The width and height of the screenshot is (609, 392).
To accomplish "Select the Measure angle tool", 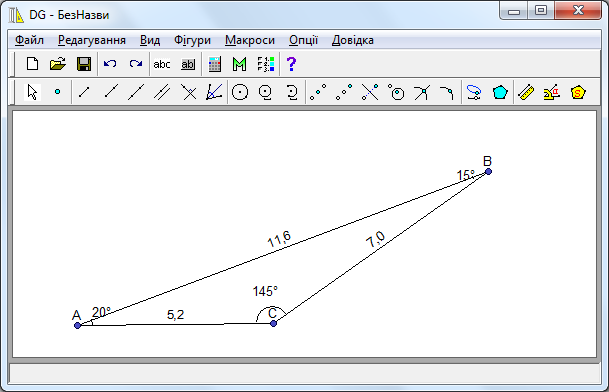I will pos(552,92).
